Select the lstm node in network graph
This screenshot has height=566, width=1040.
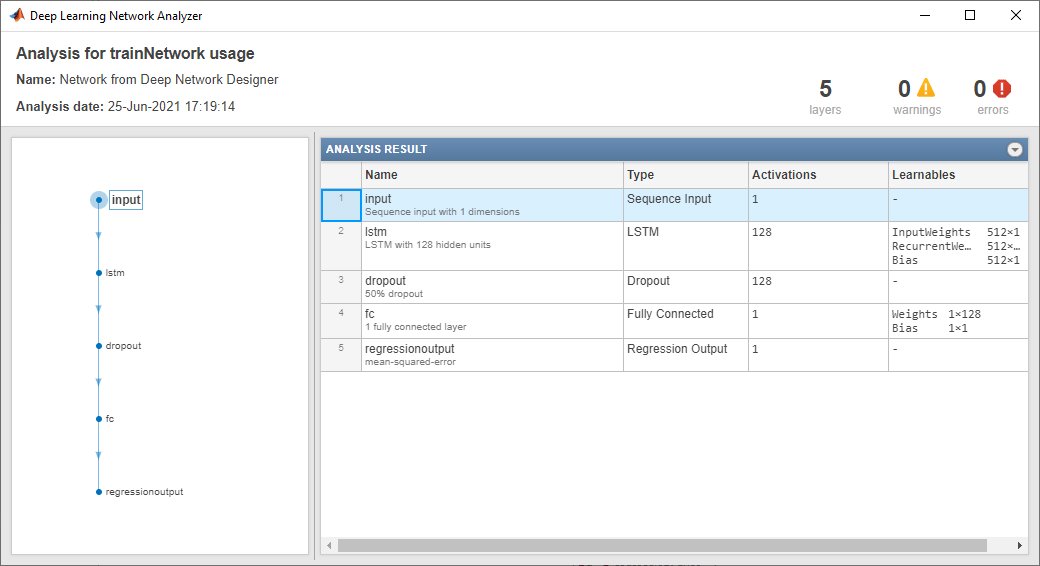[99, 272]
